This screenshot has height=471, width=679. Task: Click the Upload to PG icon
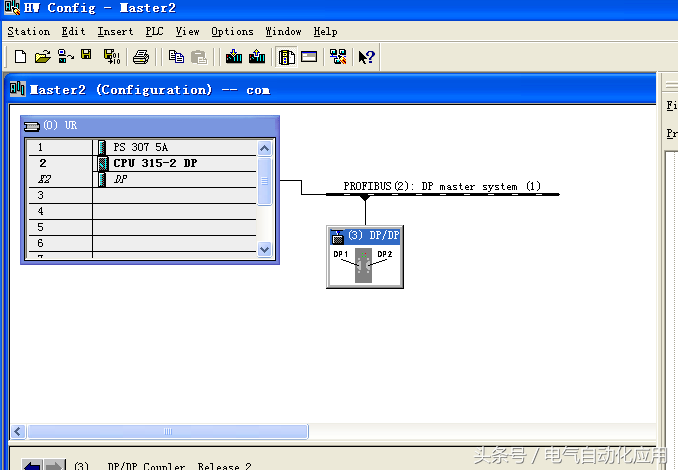(257, 57)
